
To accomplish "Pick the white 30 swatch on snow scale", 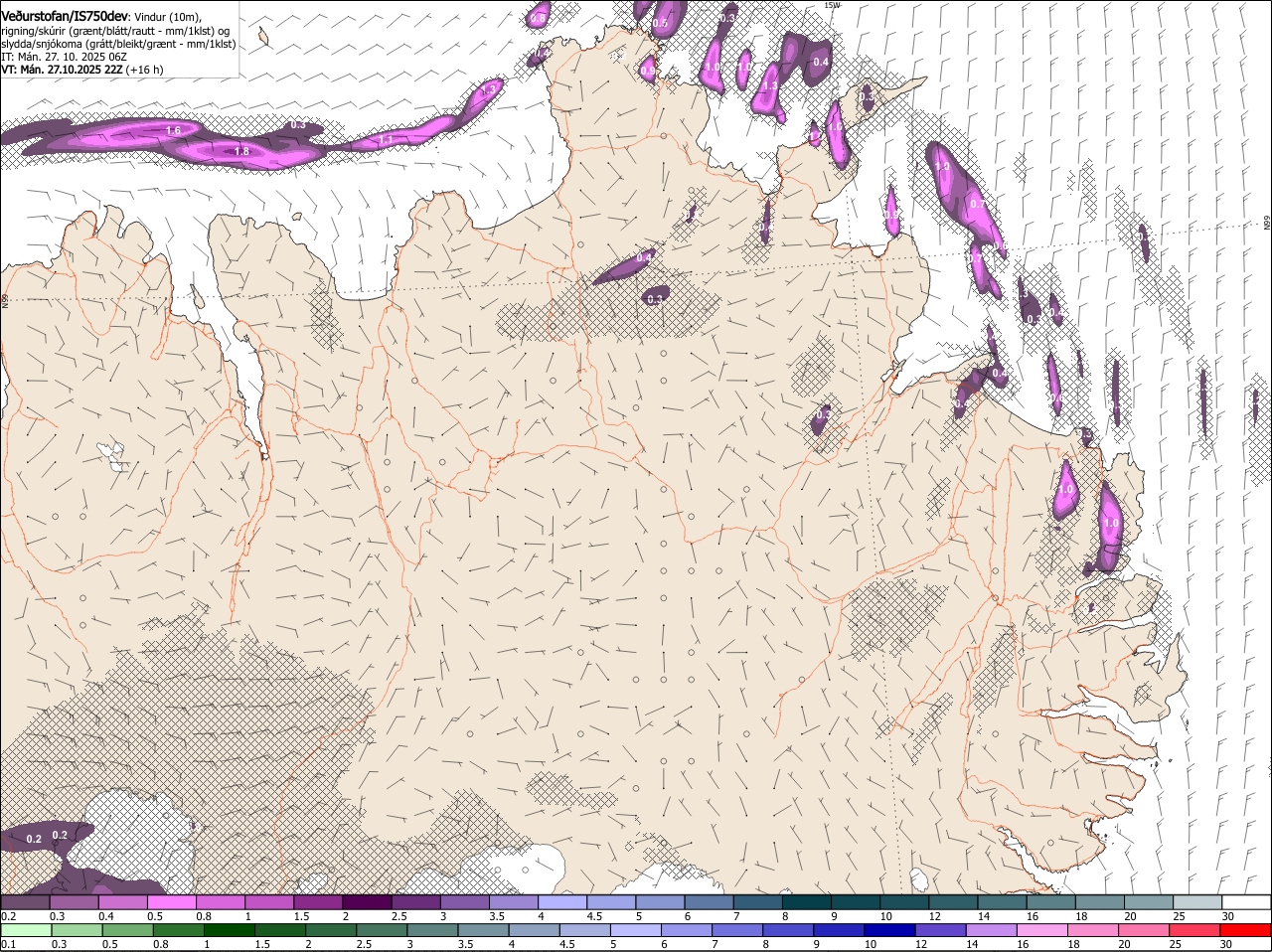I will [1246, 902].
